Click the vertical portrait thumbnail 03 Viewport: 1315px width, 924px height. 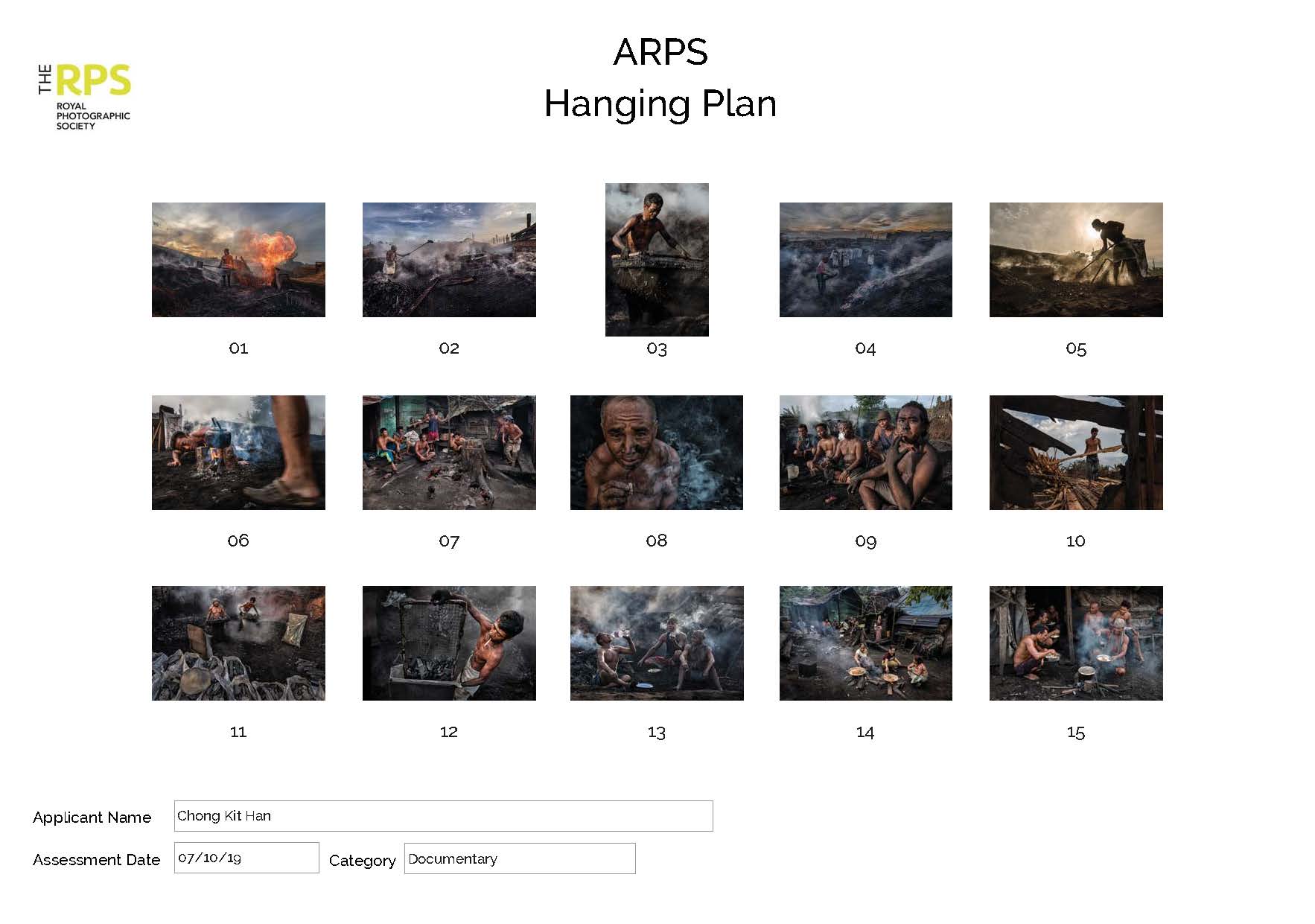(x=657, y=260)
